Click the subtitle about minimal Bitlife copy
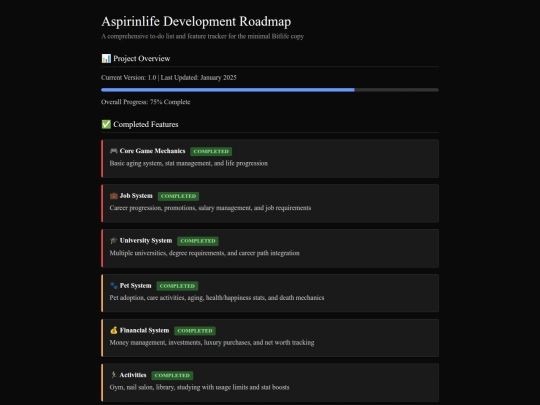 (202, 36)
